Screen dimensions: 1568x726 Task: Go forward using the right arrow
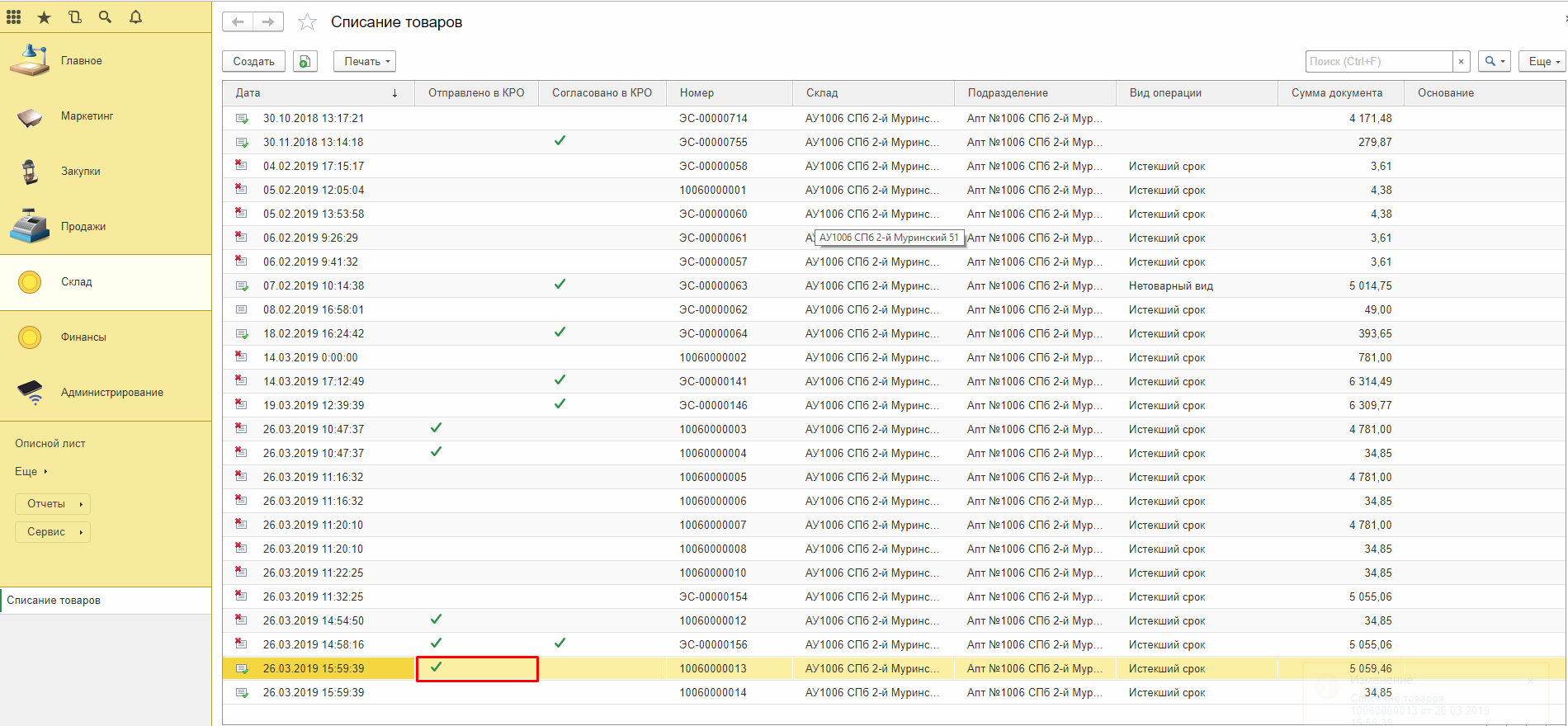(268, 22)
